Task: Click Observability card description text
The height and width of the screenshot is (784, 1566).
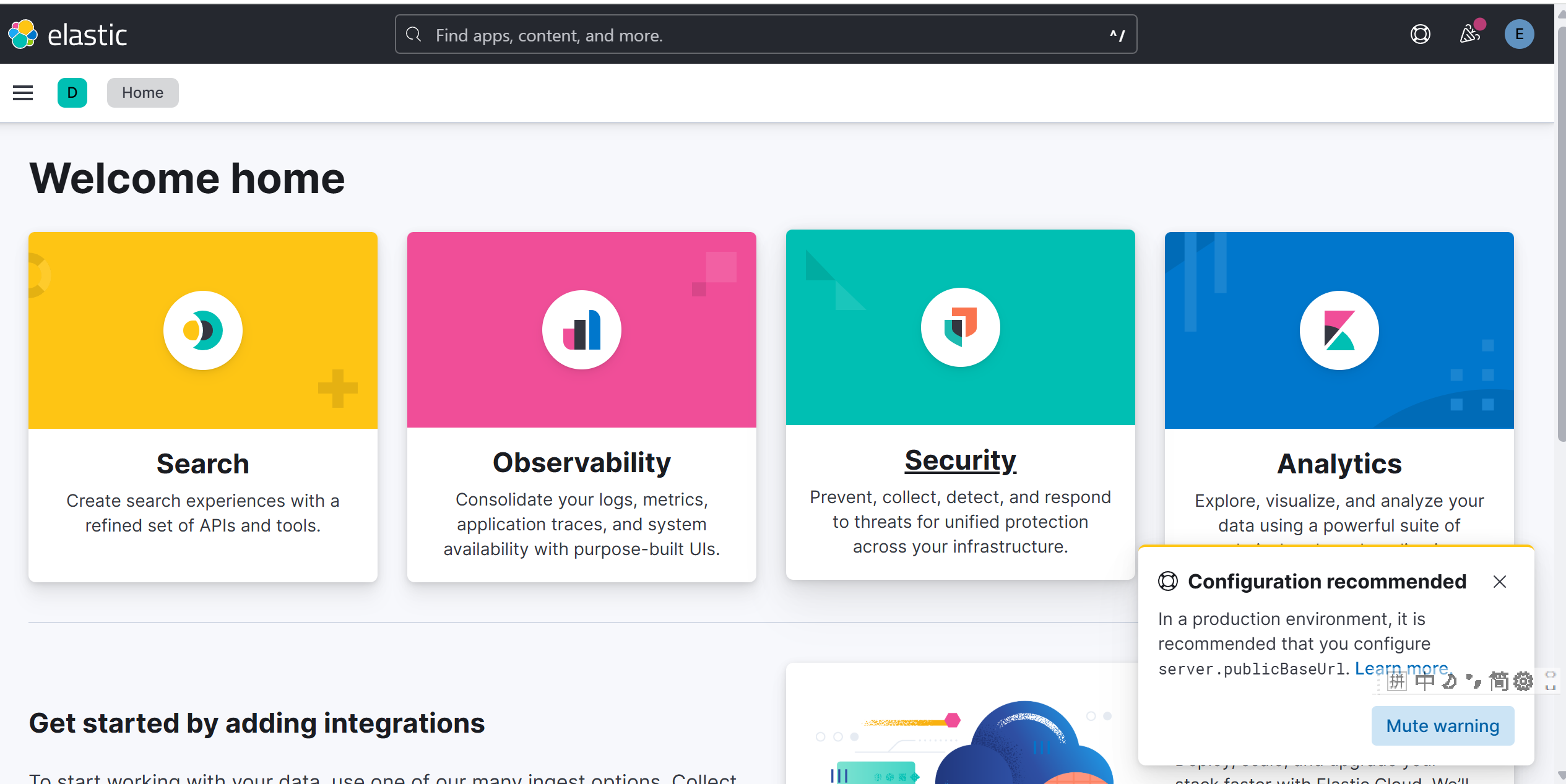Action: (x=582, y=524)
